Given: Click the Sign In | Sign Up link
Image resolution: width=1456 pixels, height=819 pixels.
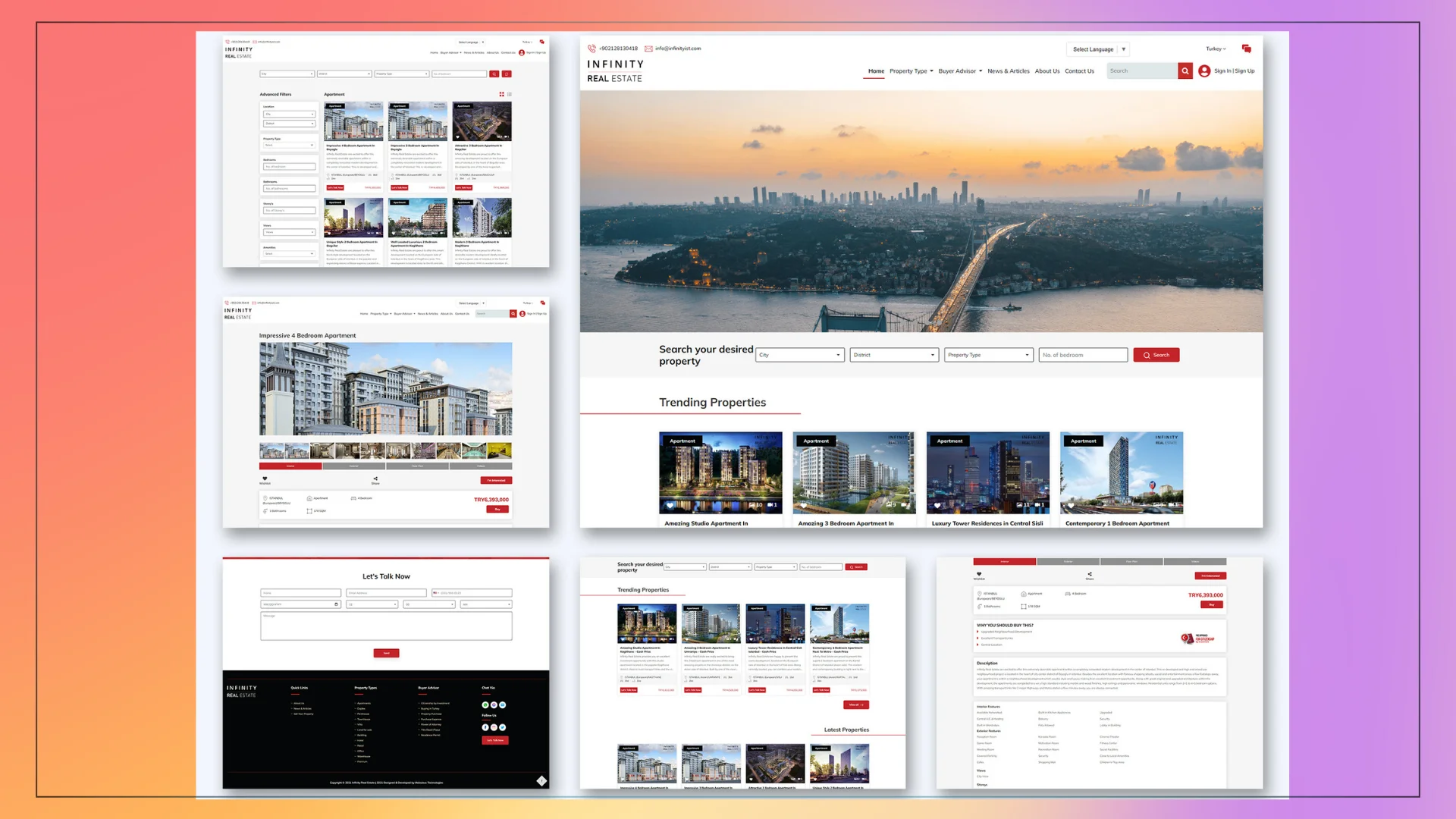Looking at the screenshot, I should coord(1234,71).
